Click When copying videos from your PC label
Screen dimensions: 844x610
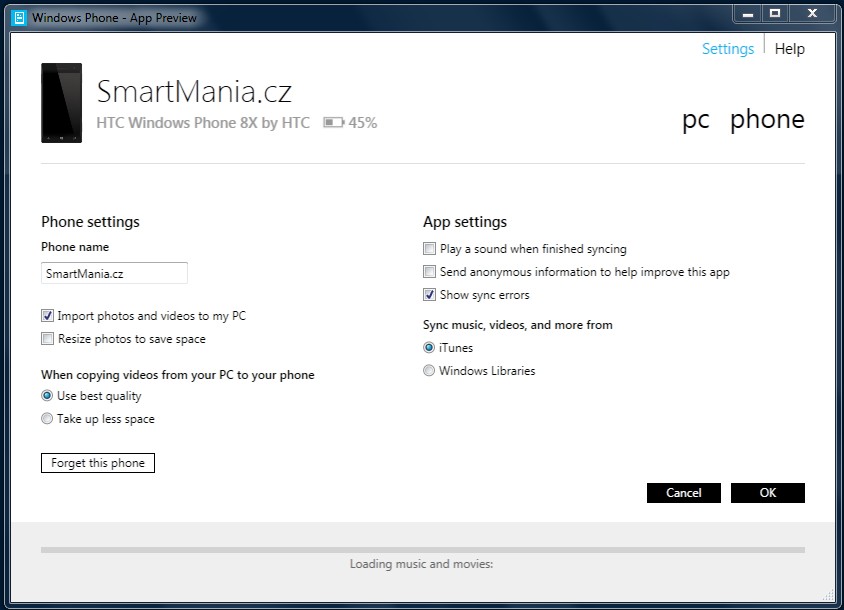click(178, 375)
